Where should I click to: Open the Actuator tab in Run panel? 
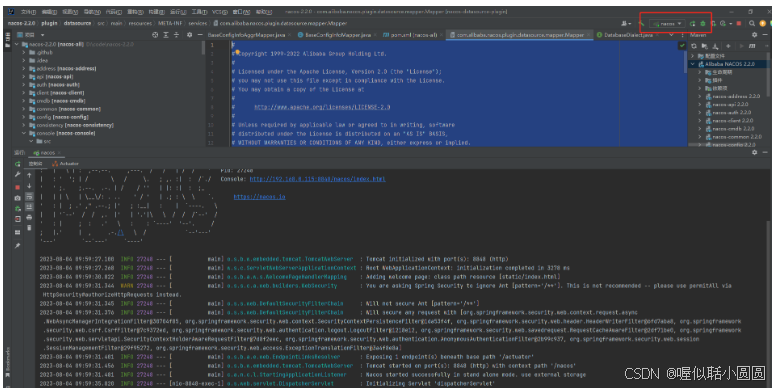click(65, 164)
